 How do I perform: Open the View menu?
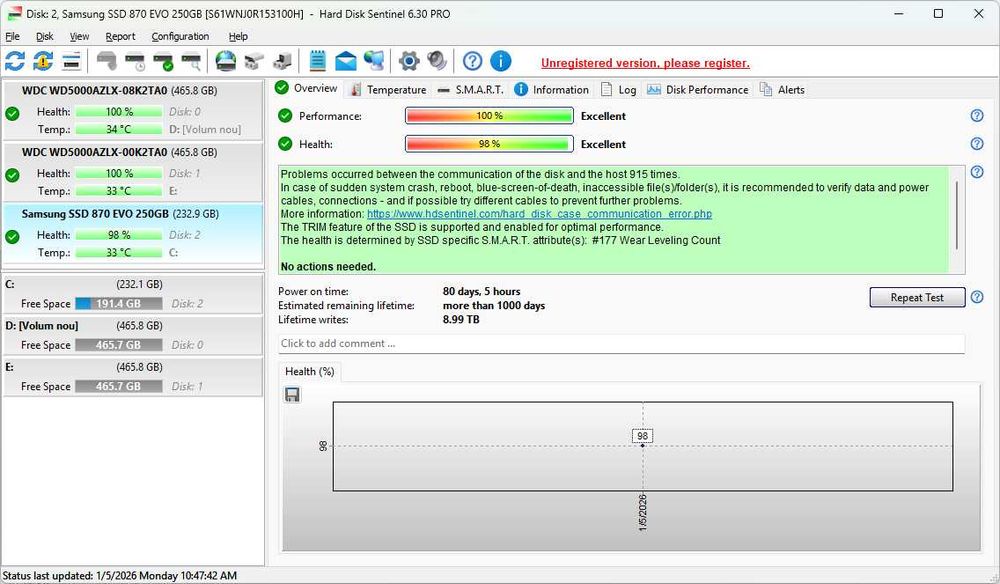tap(79, 36)
